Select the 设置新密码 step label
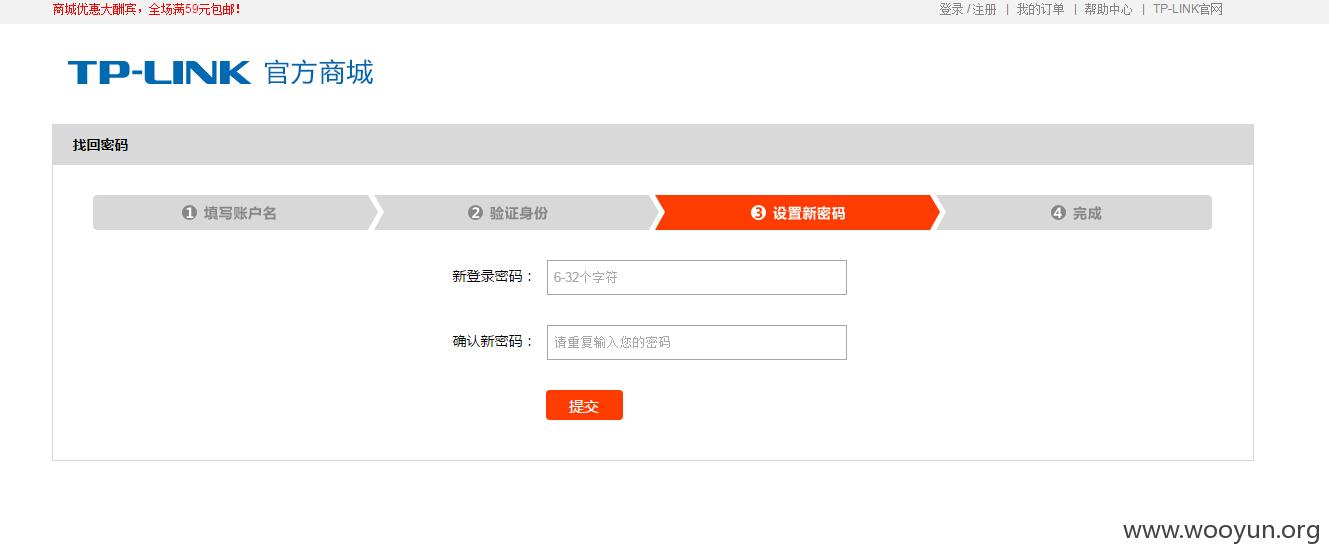The width and height of the screenshot is (1329, 559). click(x=809, y=213)
